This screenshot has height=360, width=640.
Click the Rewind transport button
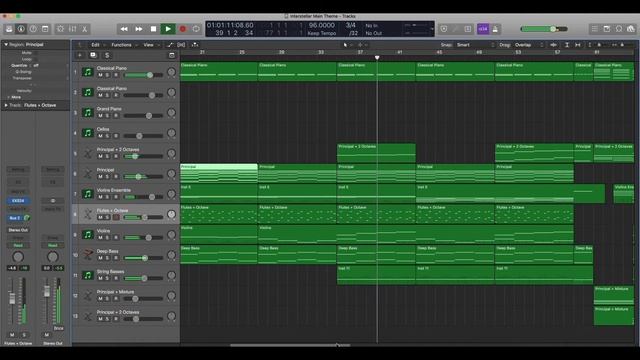(x=124, y=29)
